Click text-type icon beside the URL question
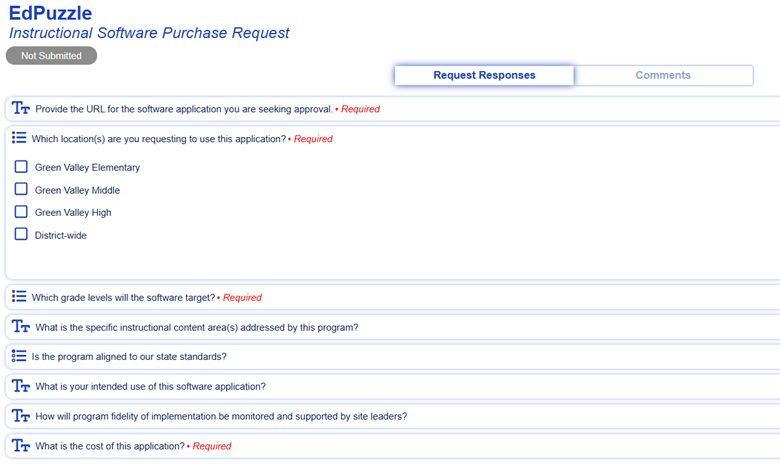Image resolution: width=780 pixels, height=464 pixels. pyautogui.click(x=21, y=108)
